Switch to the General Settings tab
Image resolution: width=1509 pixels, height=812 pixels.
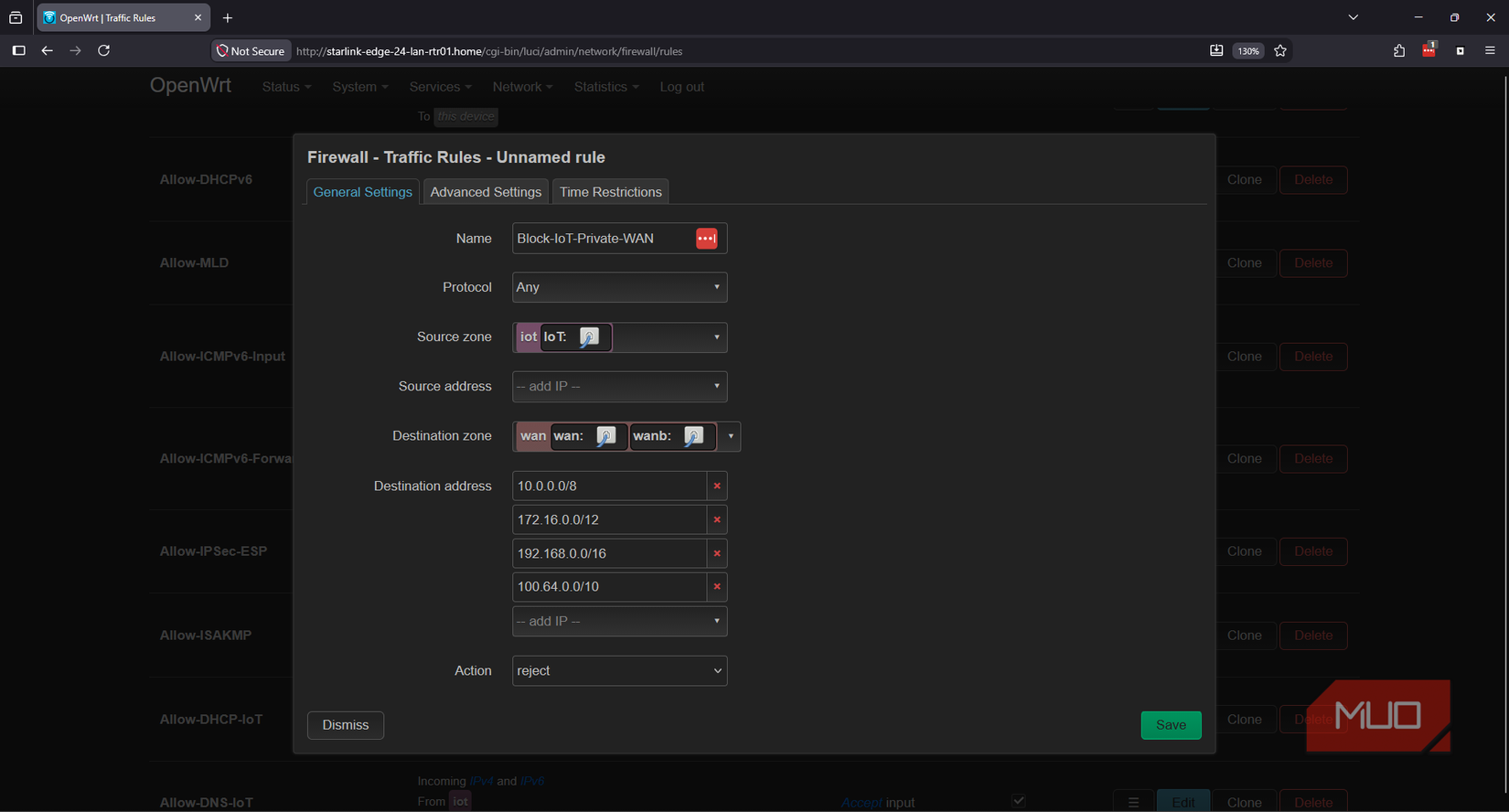pyautogui.click(x=362, y=192)
